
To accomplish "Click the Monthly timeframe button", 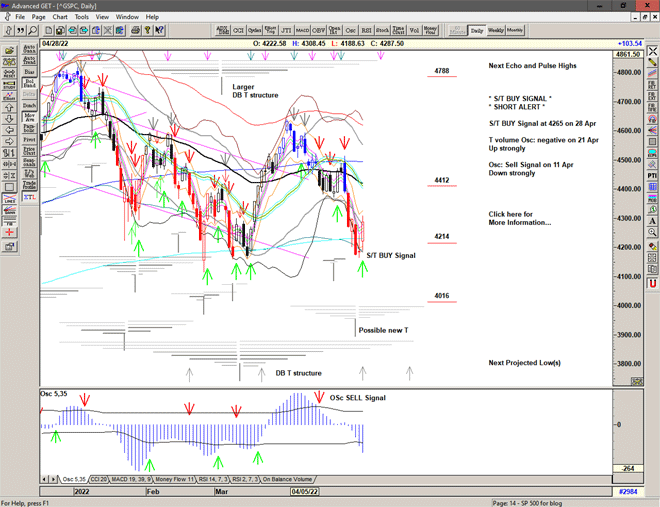I will click(x=516, y=31).
